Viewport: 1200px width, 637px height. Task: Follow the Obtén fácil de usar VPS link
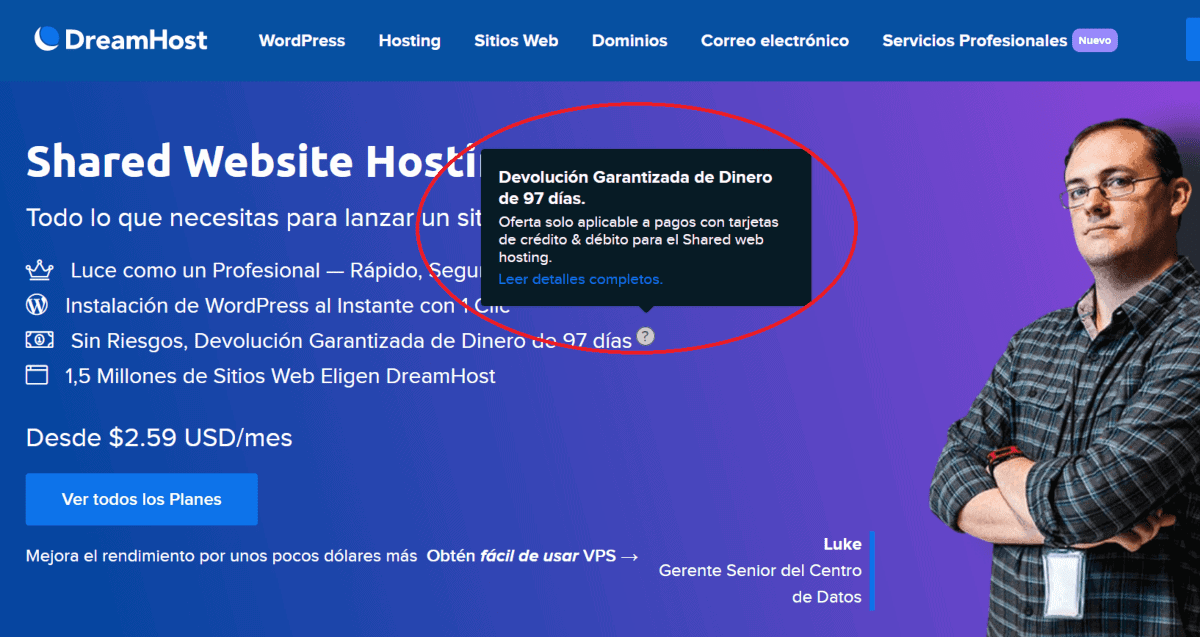coord(532,556)
